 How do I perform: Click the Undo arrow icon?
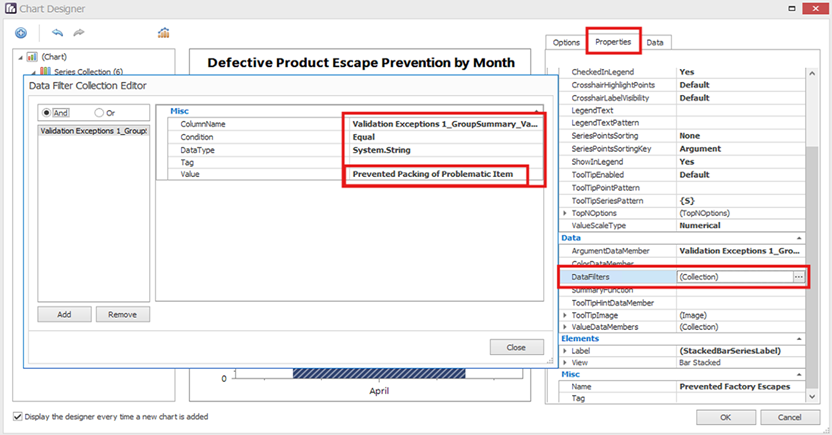[57, 33]
